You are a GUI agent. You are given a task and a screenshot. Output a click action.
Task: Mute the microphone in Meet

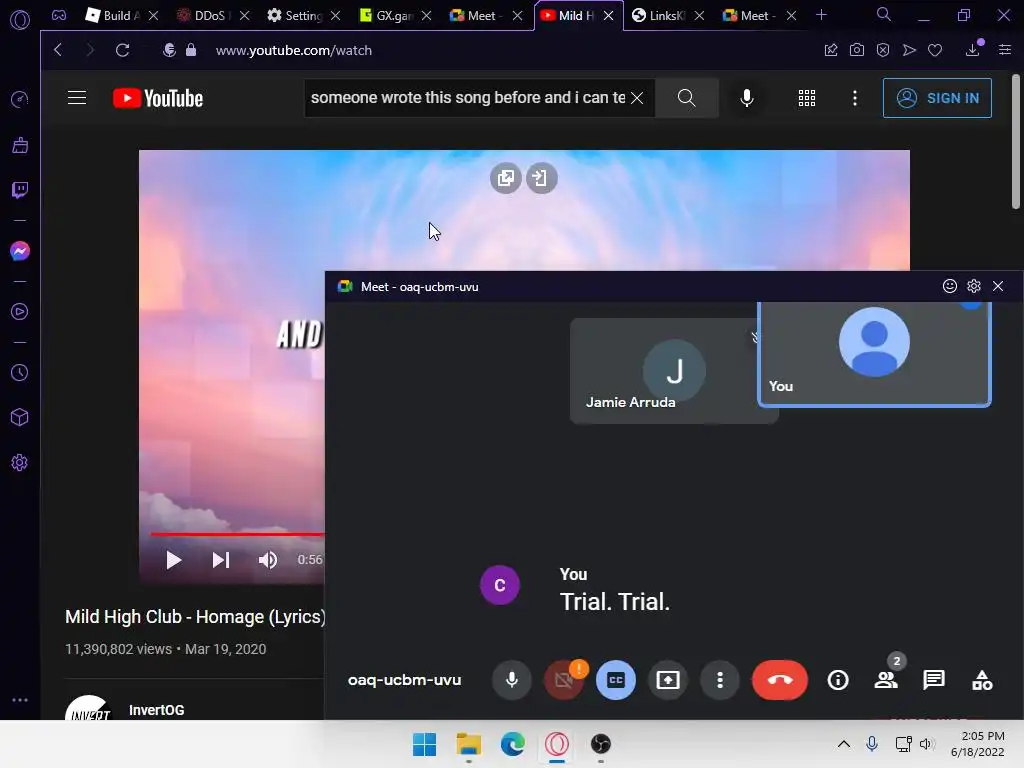point(512,680)
